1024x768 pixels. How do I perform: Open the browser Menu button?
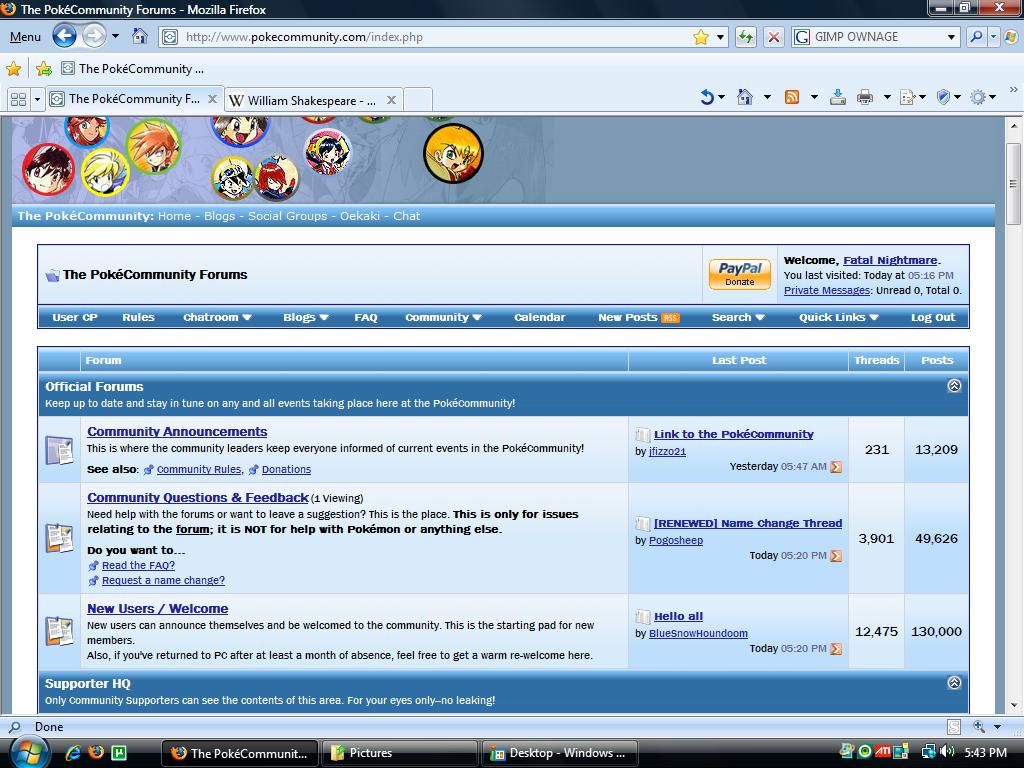pyautogui.click(x=25, y=37)
